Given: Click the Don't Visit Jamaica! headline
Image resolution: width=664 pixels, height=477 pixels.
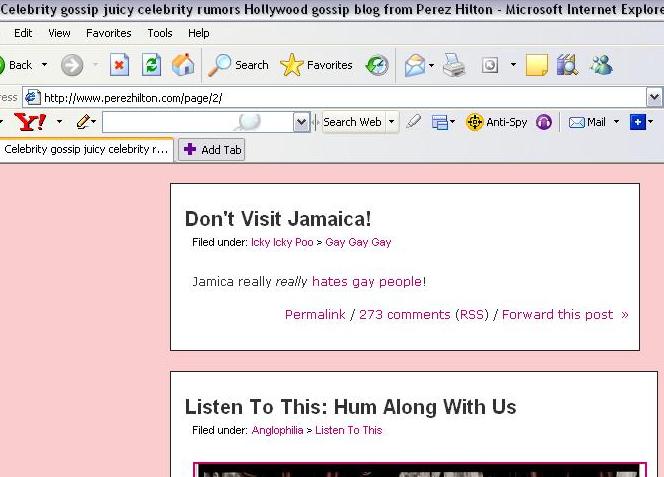Looking at the screenshot, I should pyautogui.click(x=278, y=219).
